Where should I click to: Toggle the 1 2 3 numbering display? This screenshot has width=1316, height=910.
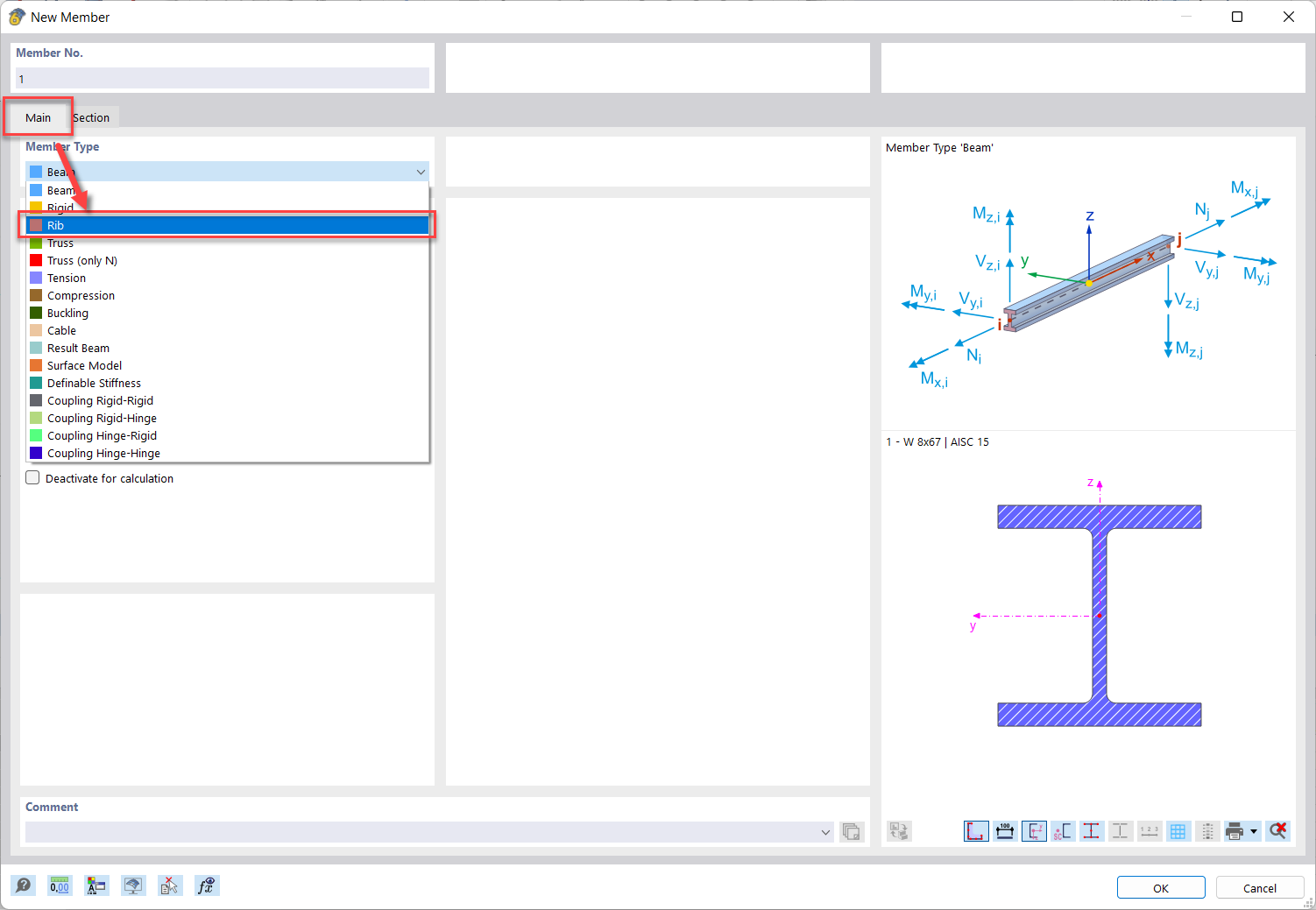pos(1150,830)
